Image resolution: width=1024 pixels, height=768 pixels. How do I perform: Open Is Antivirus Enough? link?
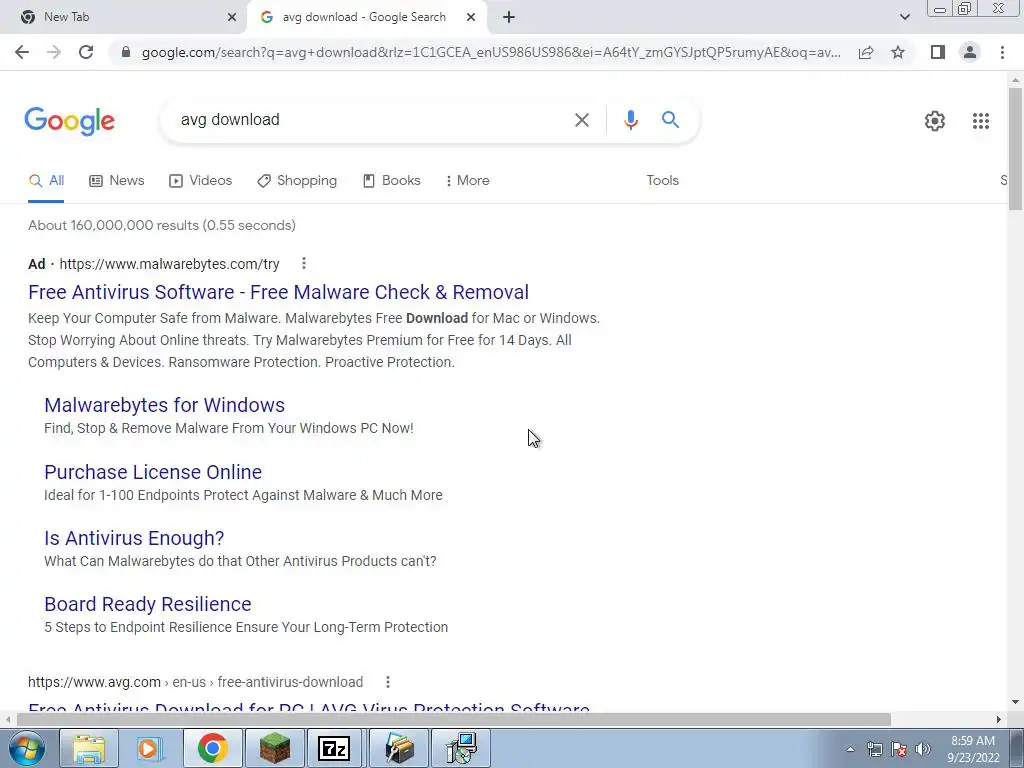tap(134, 538)
